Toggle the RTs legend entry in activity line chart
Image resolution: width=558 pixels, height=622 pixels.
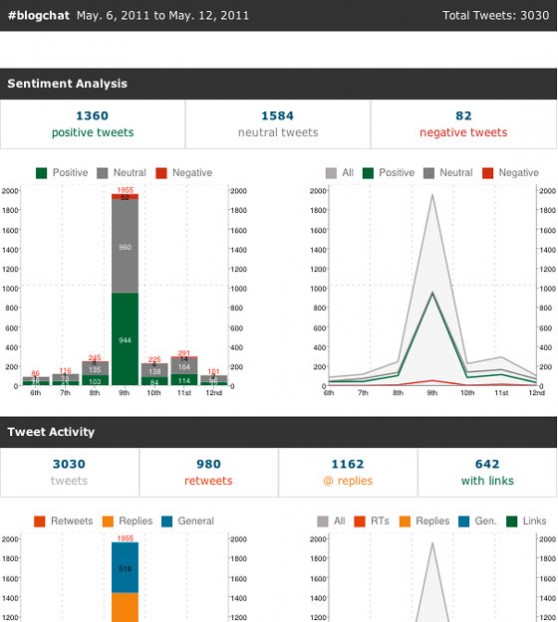coord(372,521)
